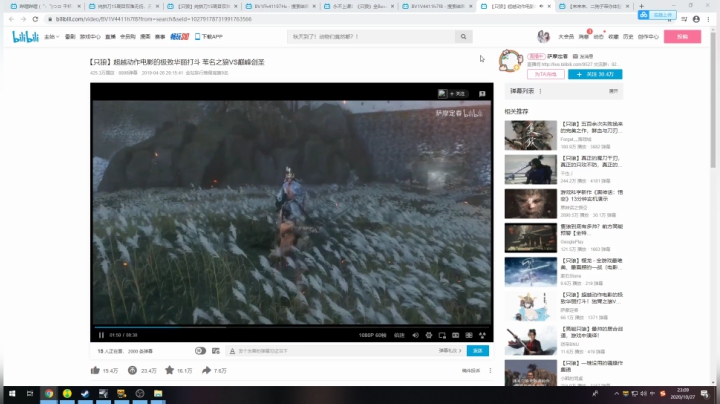Go back with browser back arrow
Screen dimensions: 720x404
(11, 19)
